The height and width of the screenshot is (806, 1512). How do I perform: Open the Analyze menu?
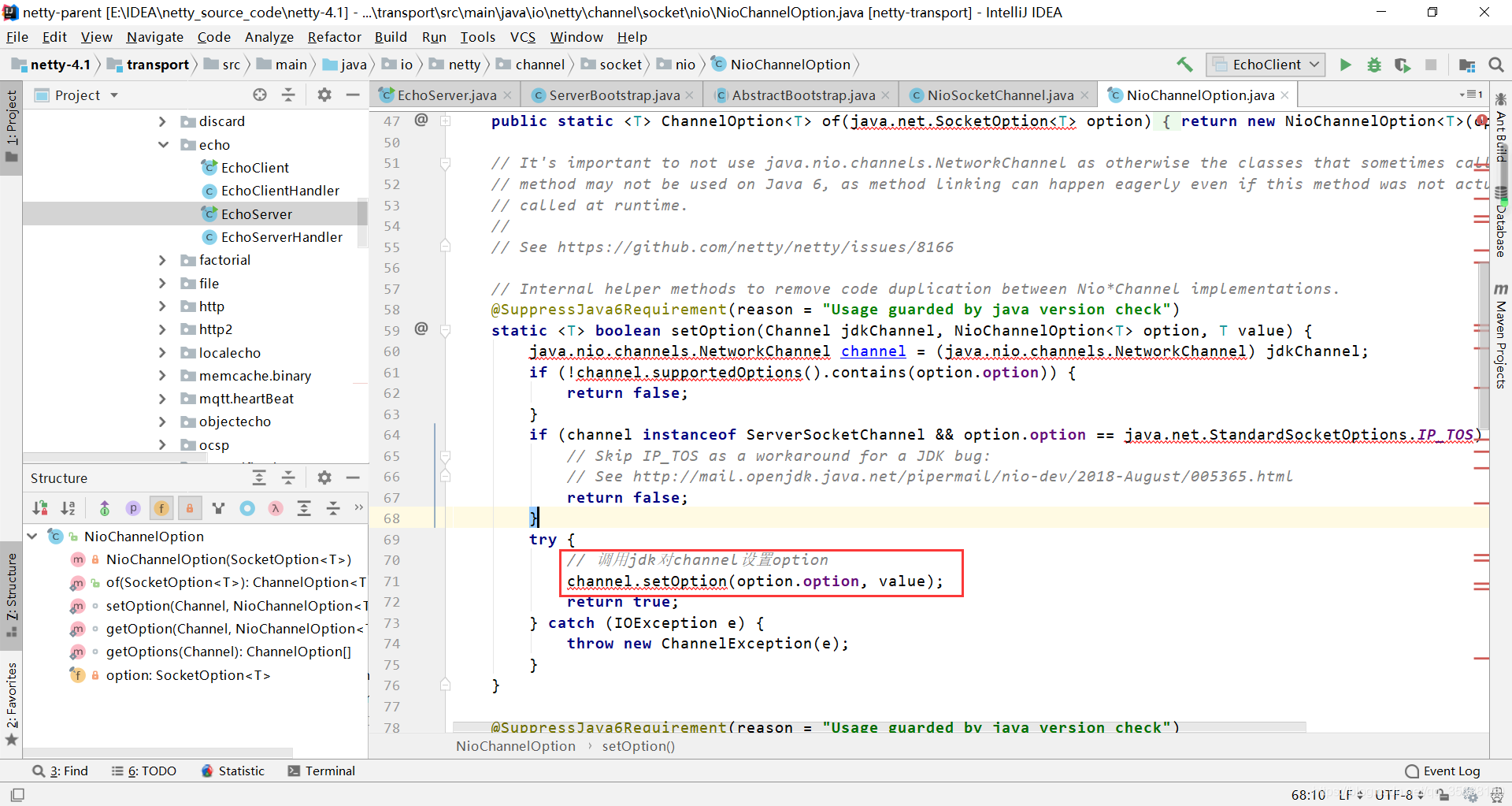tap(269, 37)
